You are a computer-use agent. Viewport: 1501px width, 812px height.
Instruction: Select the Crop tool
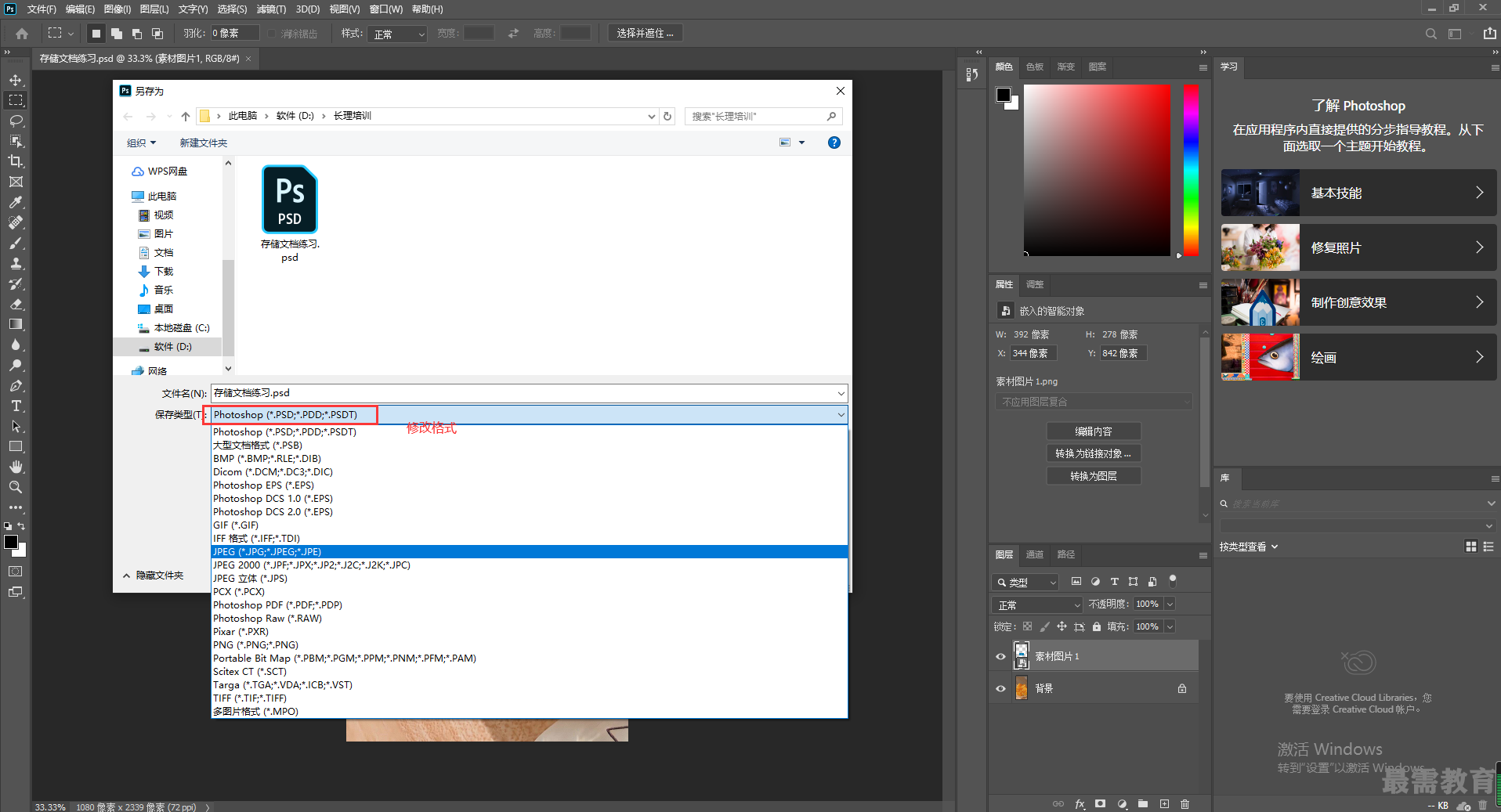pyautogui.click(x=16, y=161)
